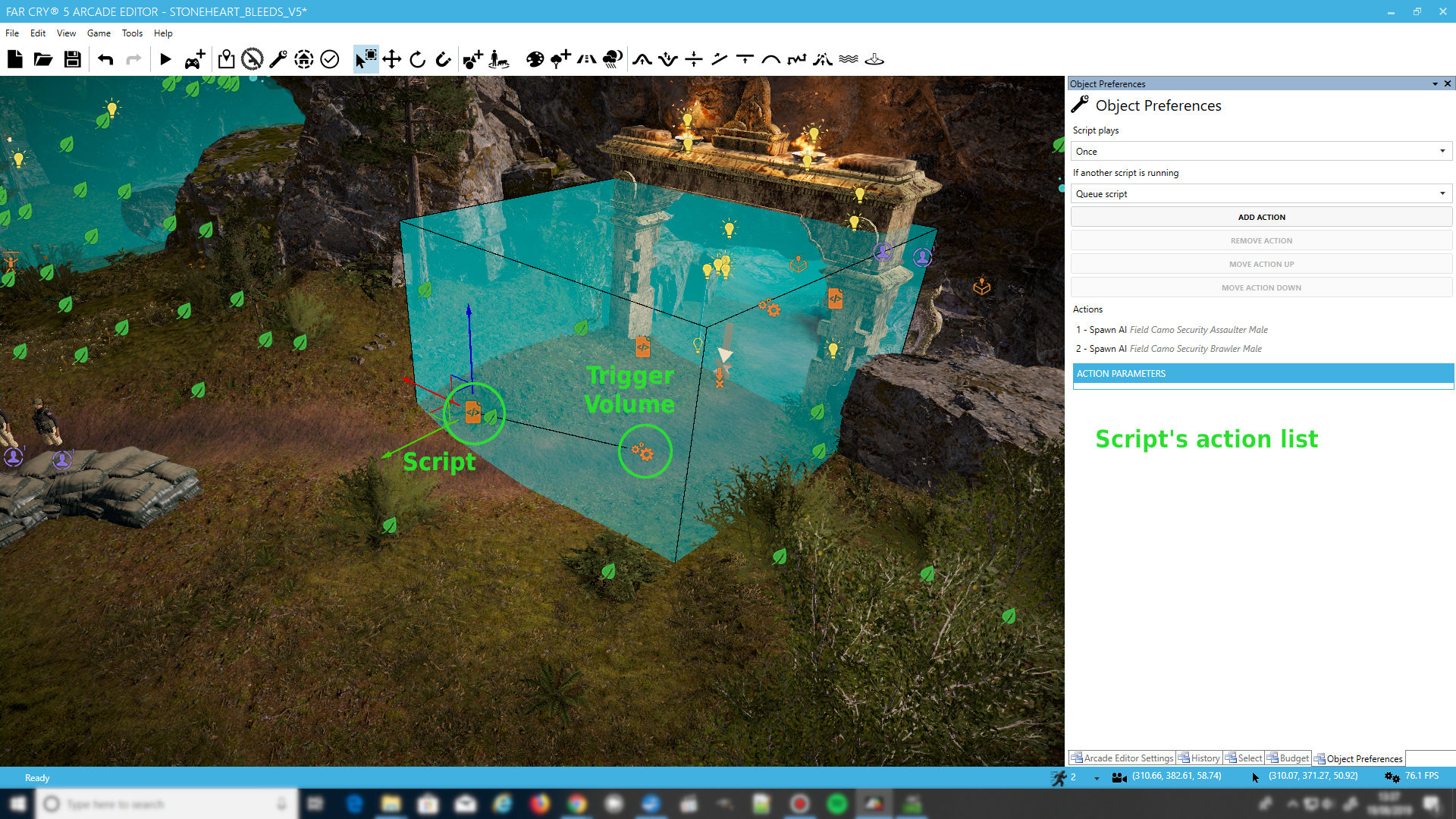Expand the 'If another script is running' dropdown

pyautogui.click(x=1261, y=193)
